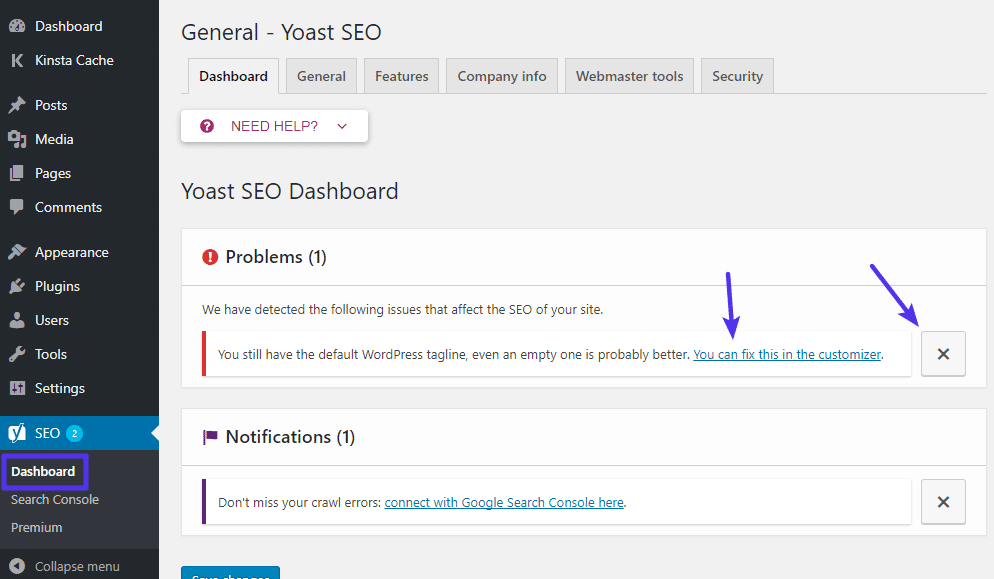This screenshot has width=994, height=579.
Task: Open Dashboard under the SEO submenu
Action: [43, 471]
